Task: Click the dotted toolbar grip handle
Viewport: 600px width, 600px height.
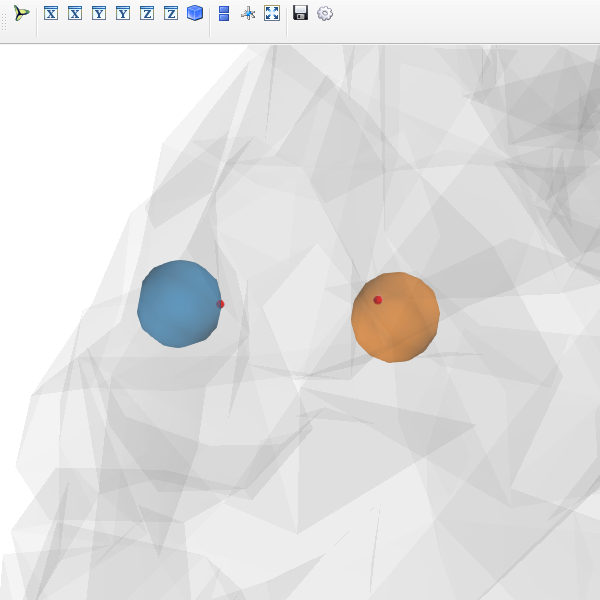Action: [4, 22]
